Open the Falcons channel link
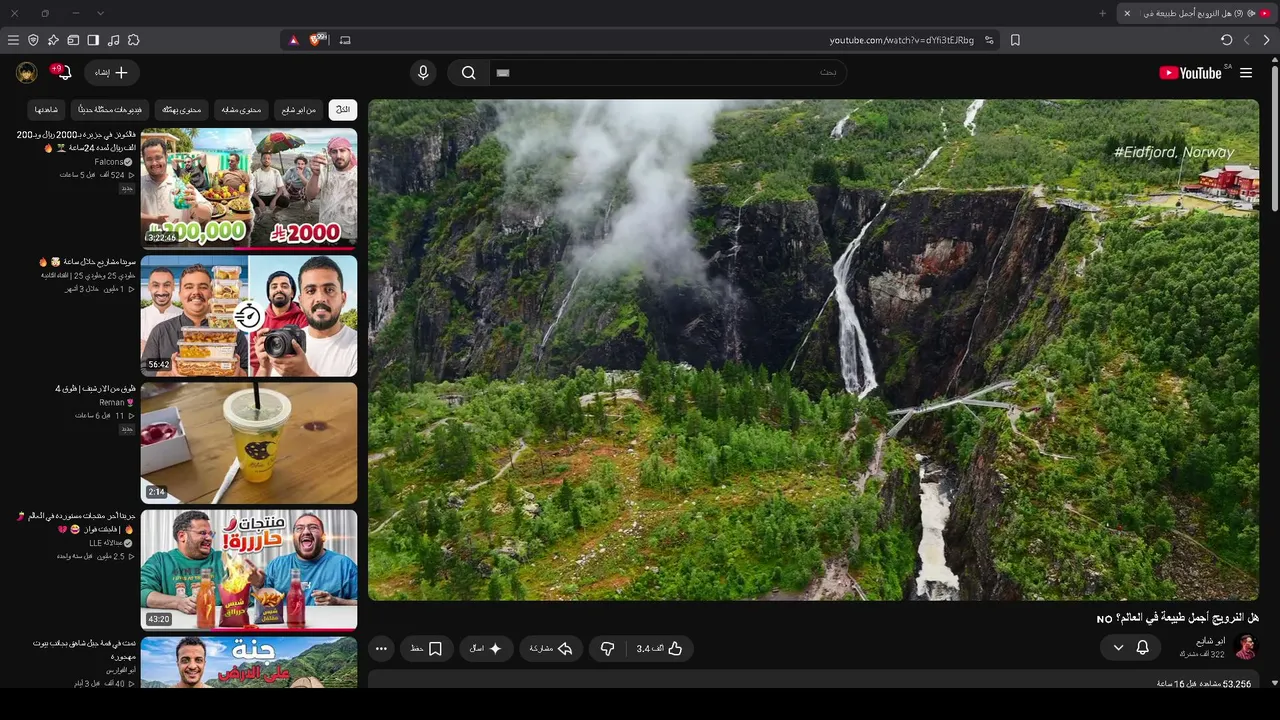 tap(114, 162)
